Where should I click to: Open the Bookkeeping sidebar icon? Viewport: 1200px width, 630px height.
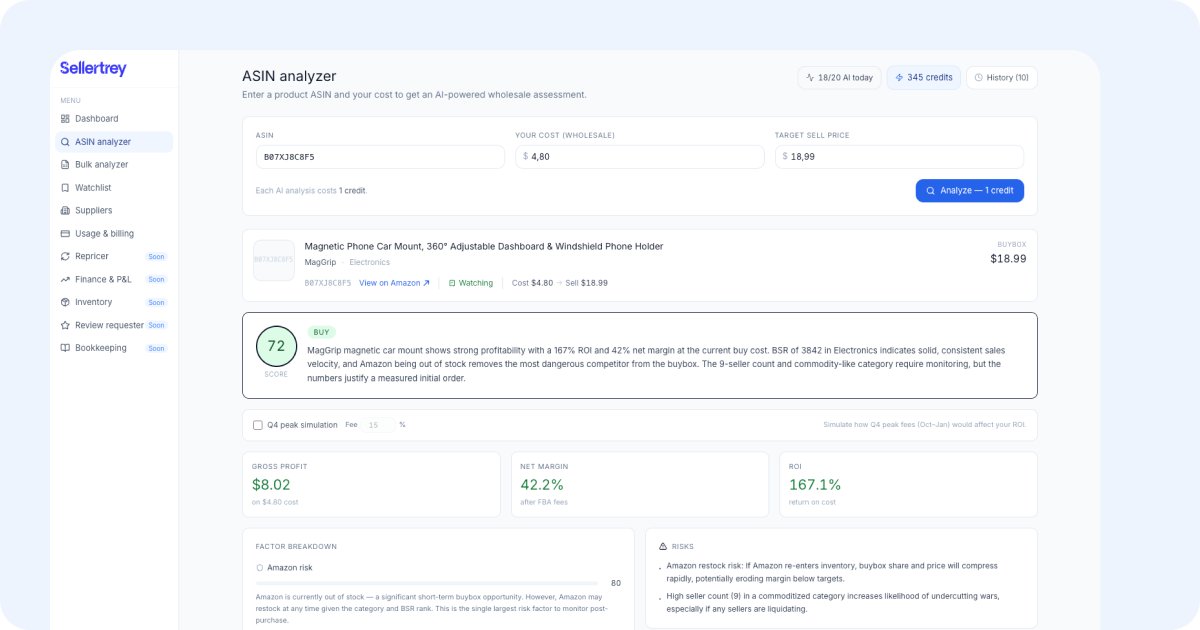(x=65, y=349)
